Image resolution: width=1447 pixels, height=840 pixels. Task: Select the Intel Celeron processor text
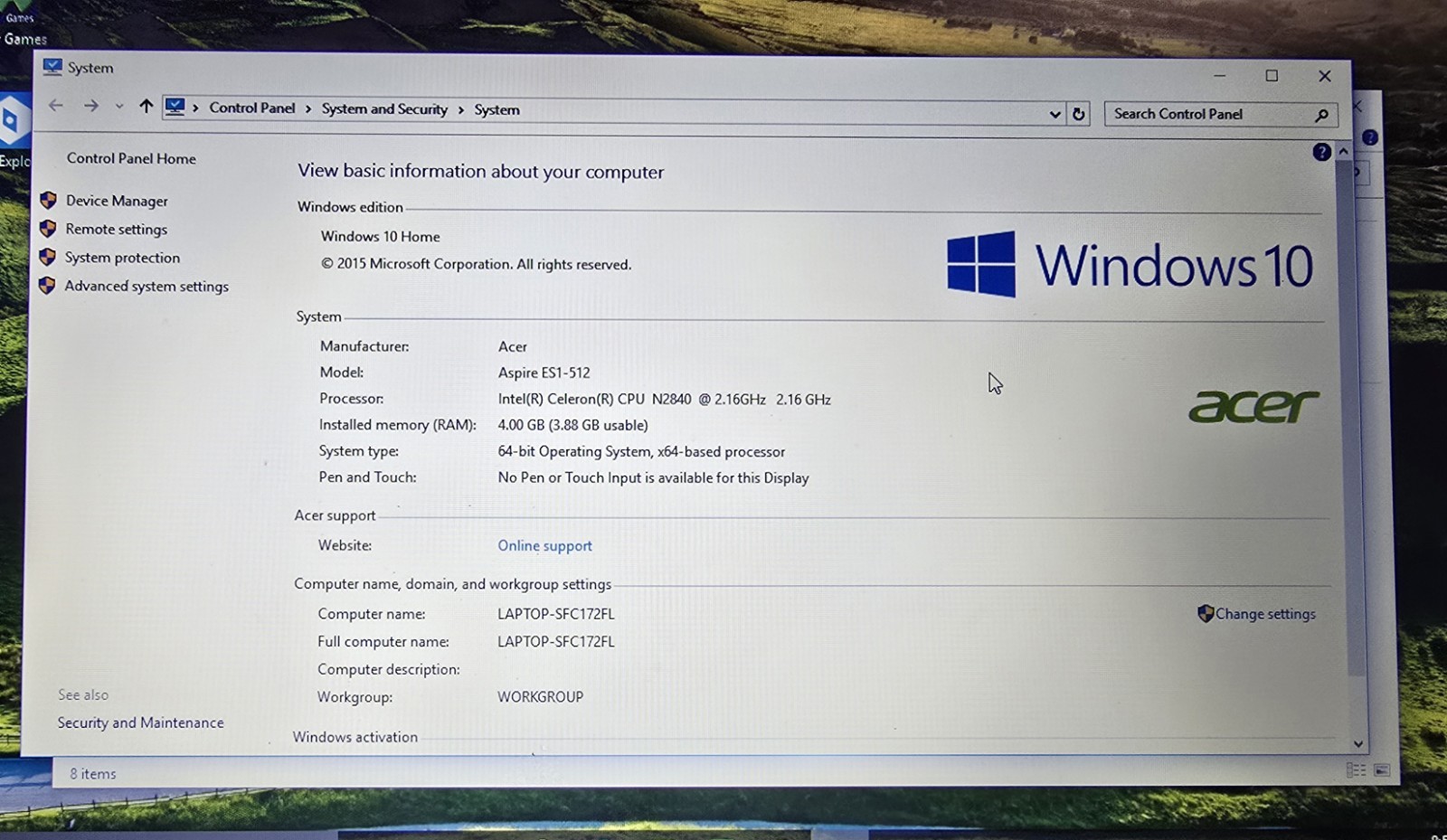(664, 399)
